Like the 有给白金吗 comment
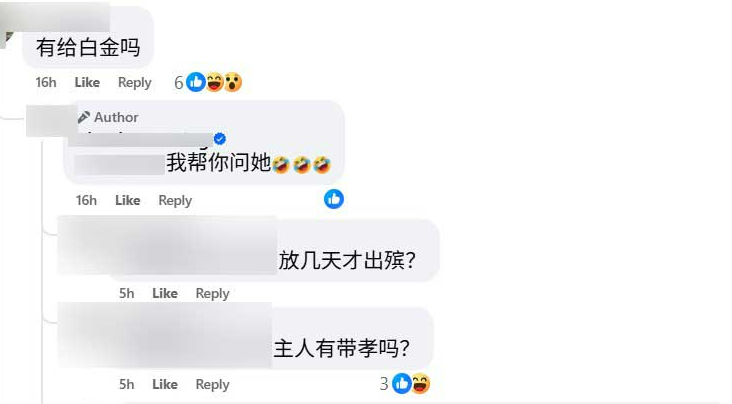Viewport: 732px width, 404px height. pyautogui.click(x=87, y=82)
